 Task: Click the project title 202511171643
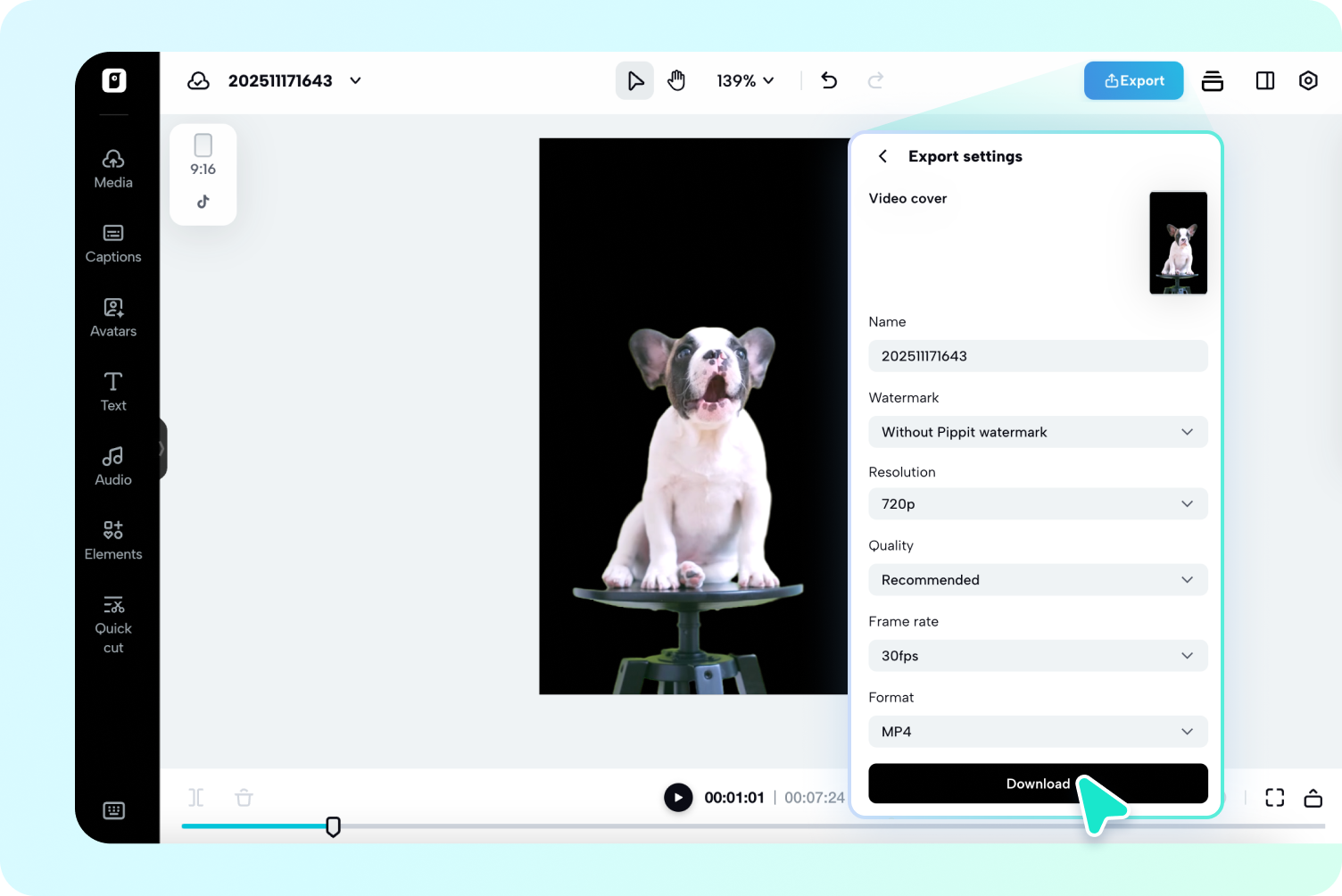(280, 80)
